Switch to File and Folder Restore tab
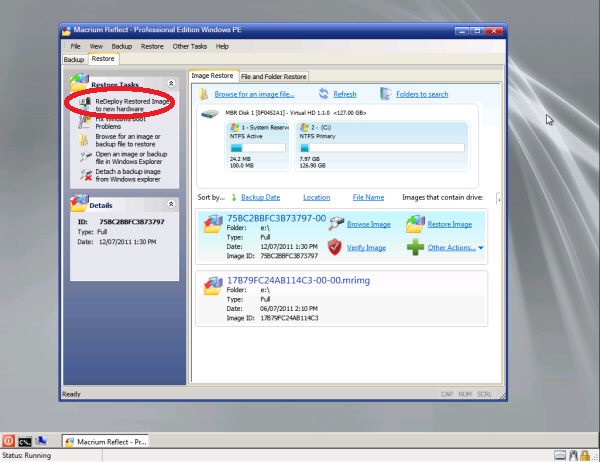 274,77
